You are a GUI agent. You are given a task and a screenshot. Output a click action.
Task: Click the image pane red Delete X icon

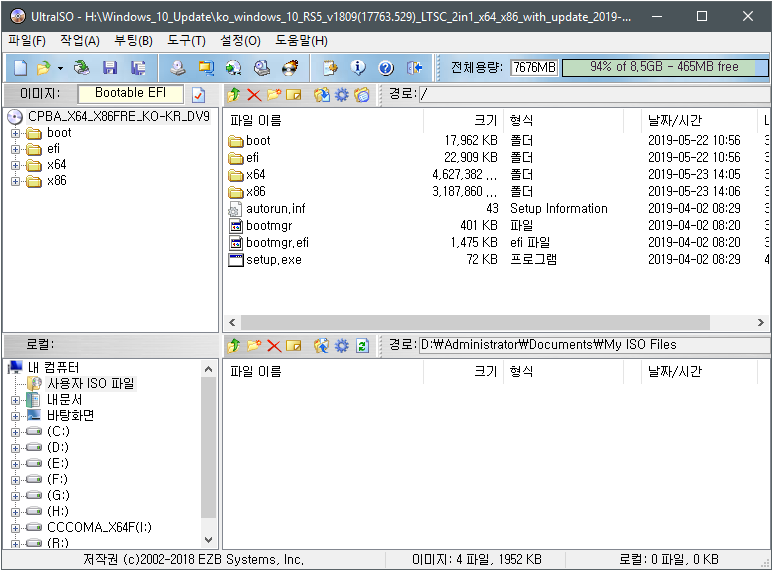(x=254, y=95)
